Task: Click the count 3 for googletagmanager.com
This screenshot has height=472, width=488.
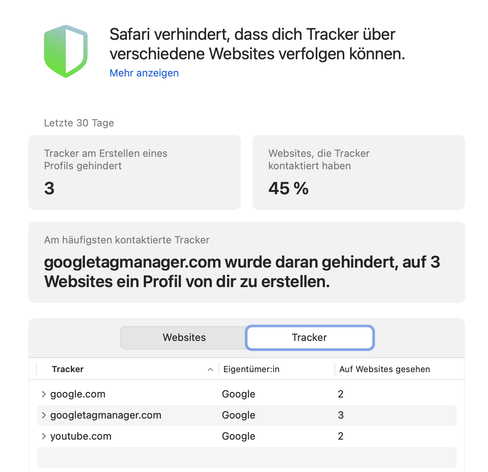Action: 340,415
